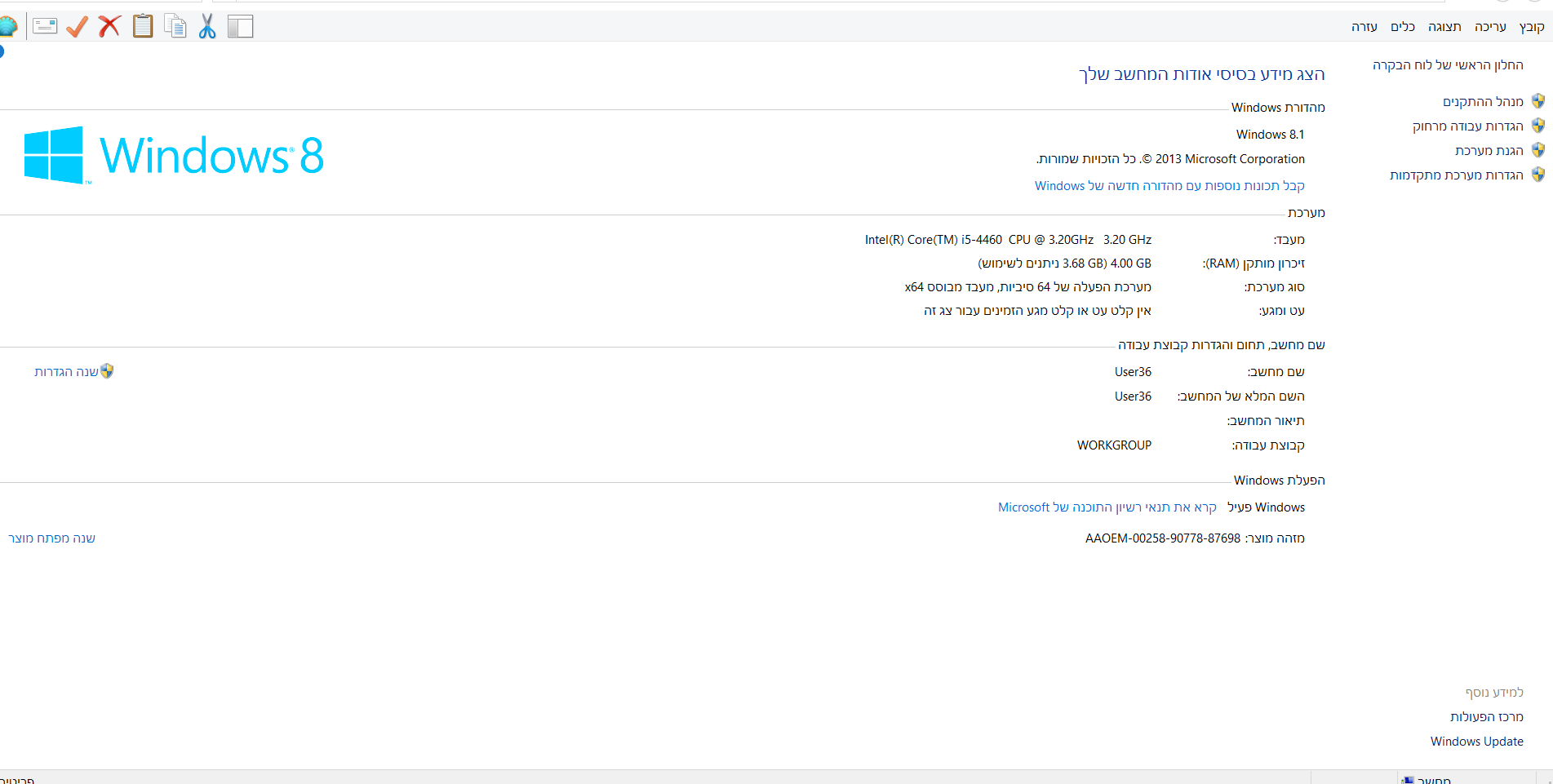Click the Cut scissors toolbar icon
Viewport: 1553px width, 784px height.
207,26
